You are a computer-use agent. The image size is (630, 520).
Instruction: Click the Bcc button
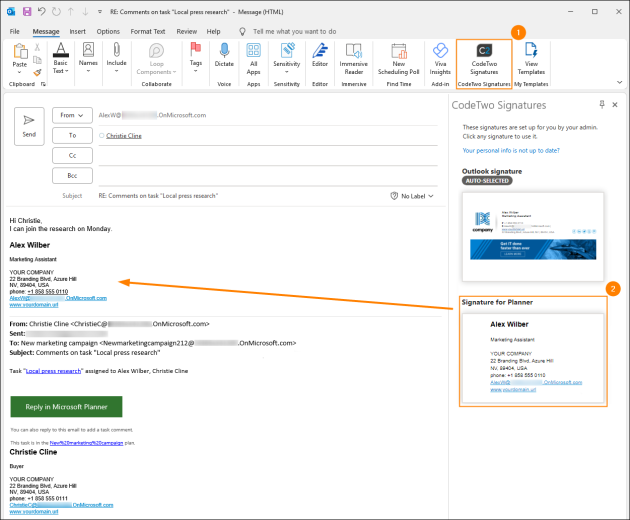[72, 176]
